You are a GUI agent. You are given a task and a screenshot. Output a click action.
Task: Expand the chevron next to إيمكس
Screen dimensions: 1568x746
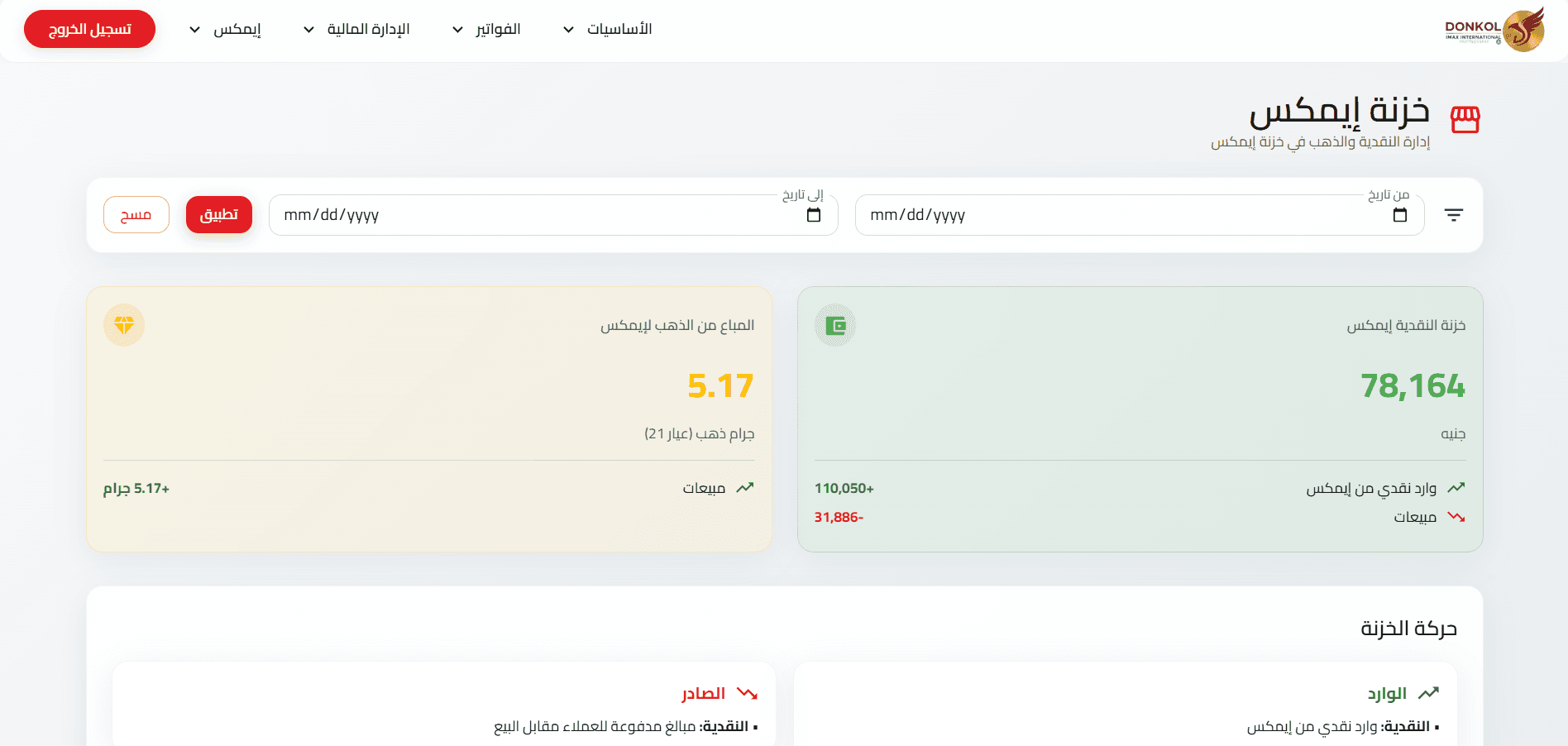pos(194,30)
